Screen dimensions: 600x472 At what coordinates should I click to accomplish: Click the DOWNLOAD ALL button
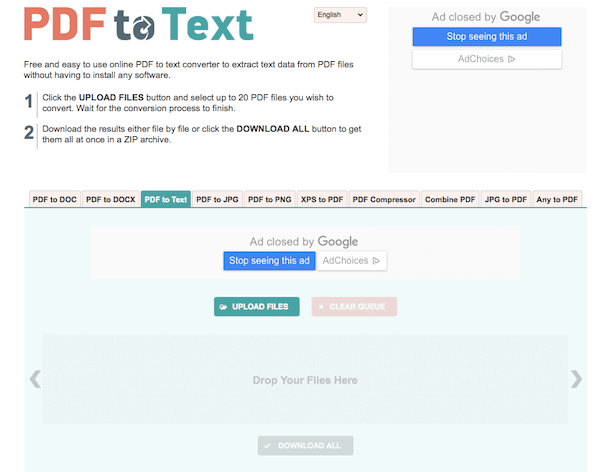[305, 446]
